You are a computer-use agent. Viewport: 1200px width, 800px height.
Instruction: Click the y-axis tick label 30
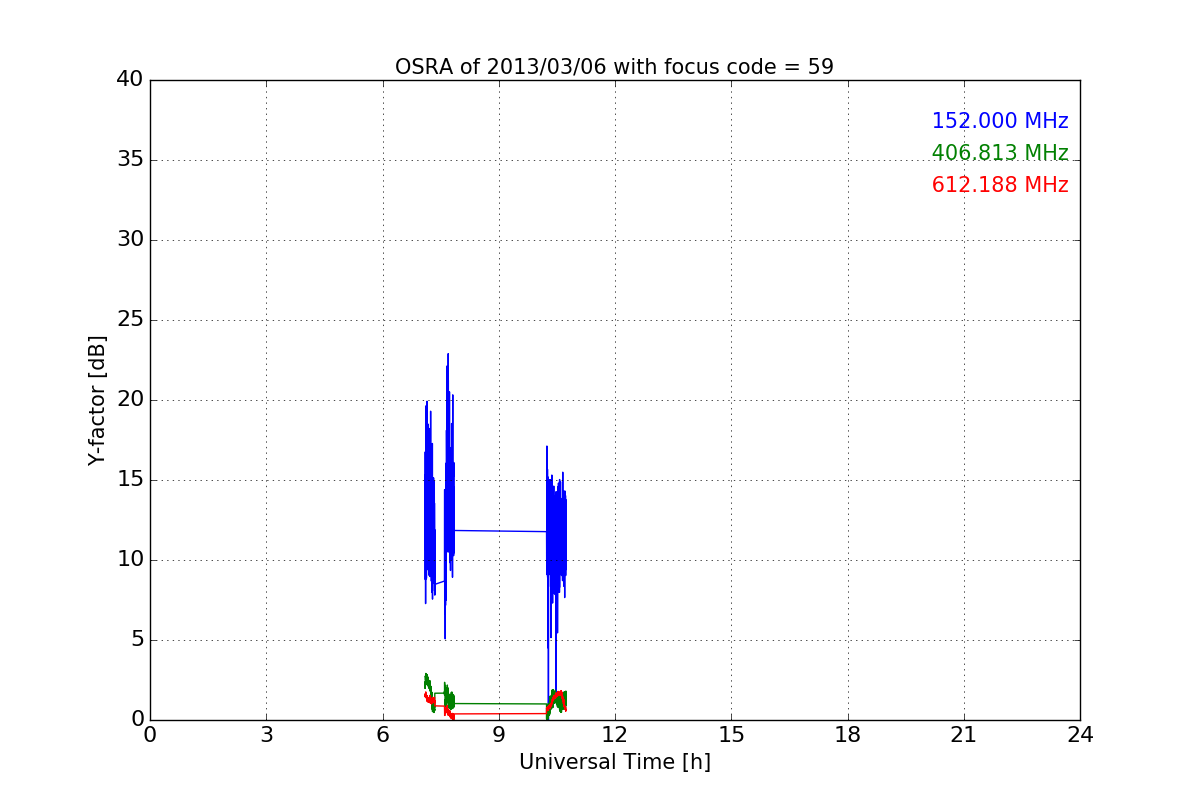130,240
